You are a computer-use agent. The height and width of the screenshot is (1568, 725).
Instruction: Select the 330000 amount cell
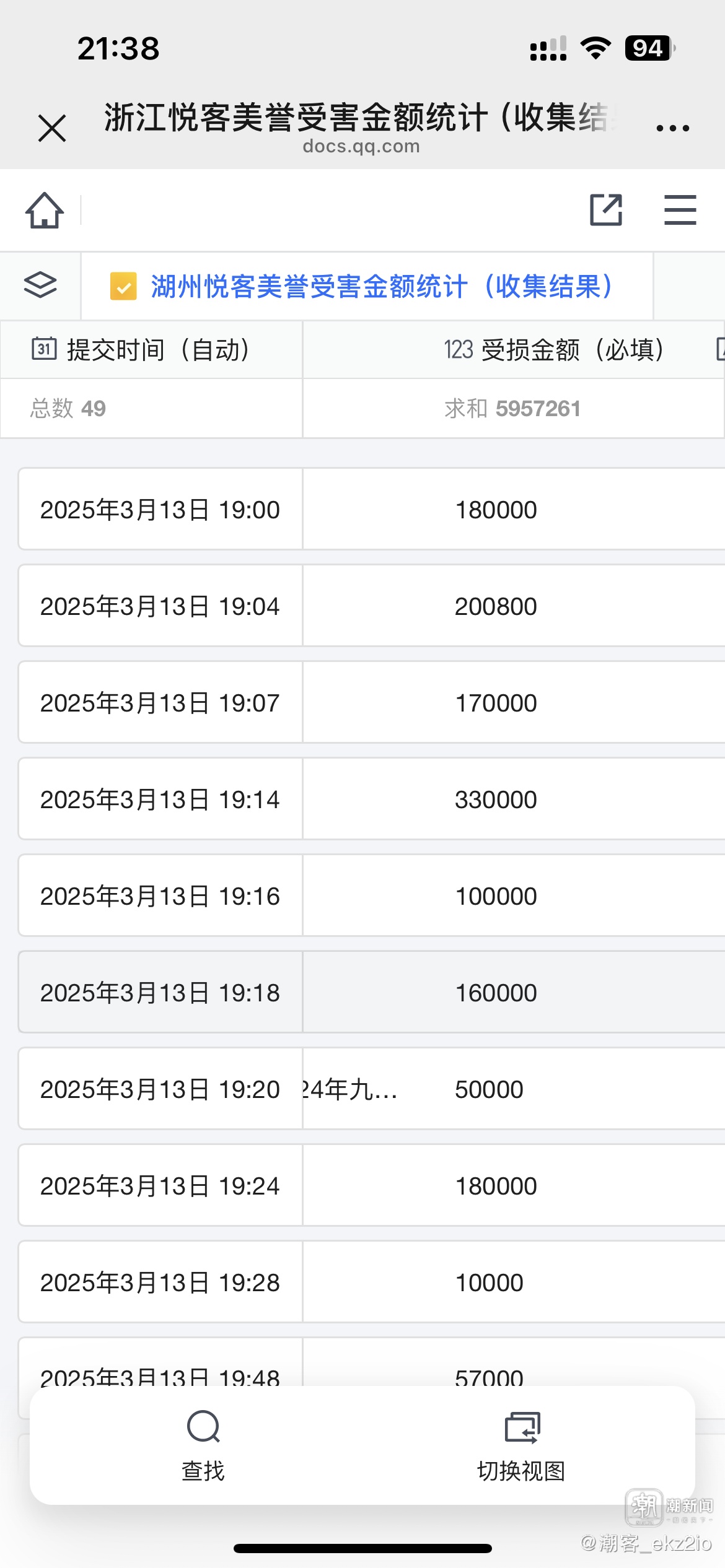point(496,799)
